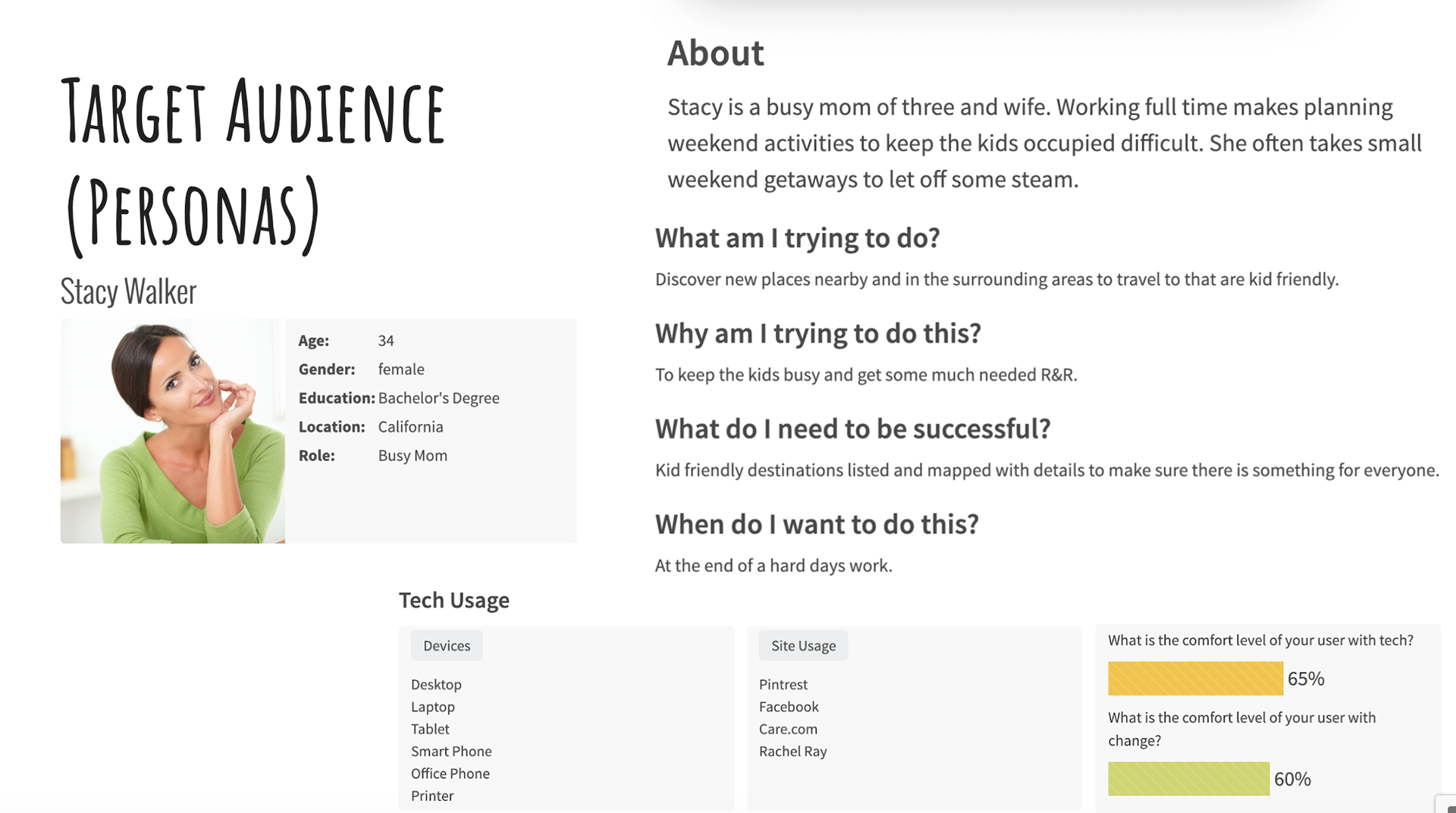Viewport: 1456px width, 813px height.
Task: Click the 65% tech comfort bar
Action: tap(1195, 679)
